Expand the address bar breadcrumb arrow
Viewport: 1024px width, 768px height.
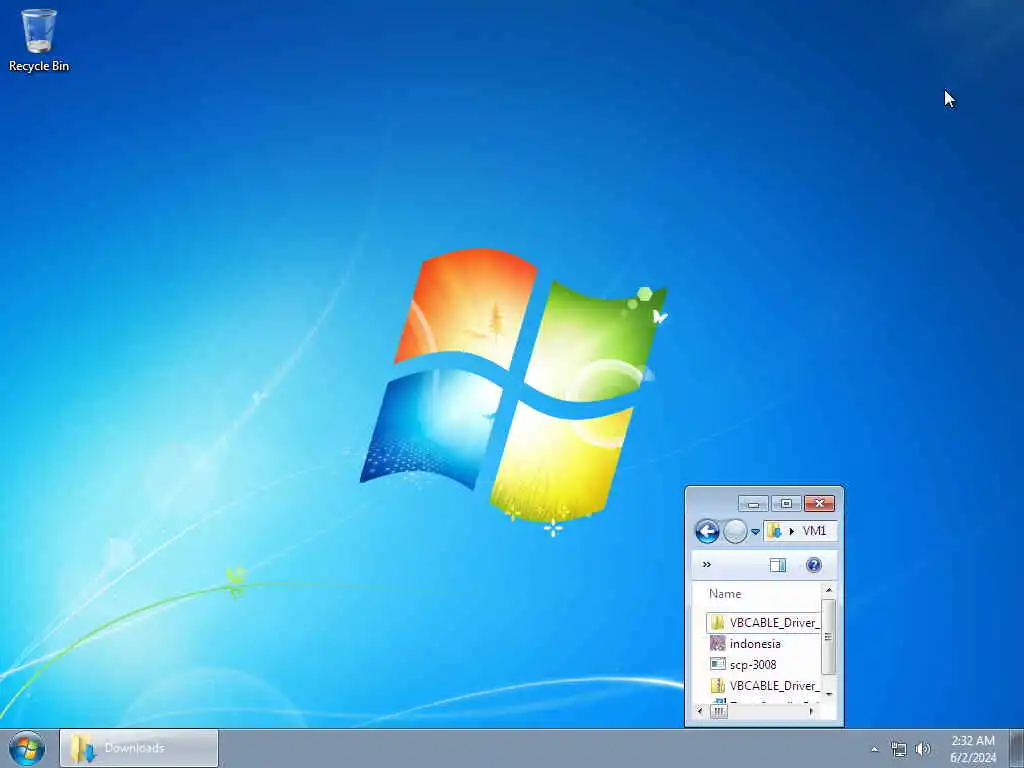(x=792, y=532)
